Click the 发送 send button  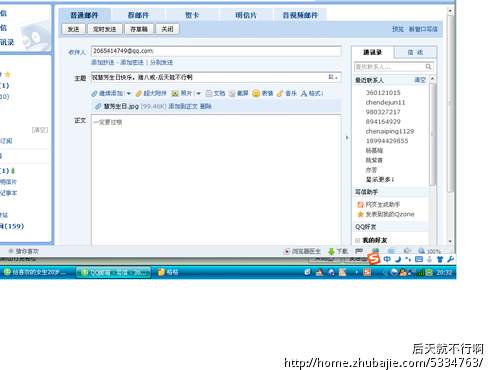point(73,29)
